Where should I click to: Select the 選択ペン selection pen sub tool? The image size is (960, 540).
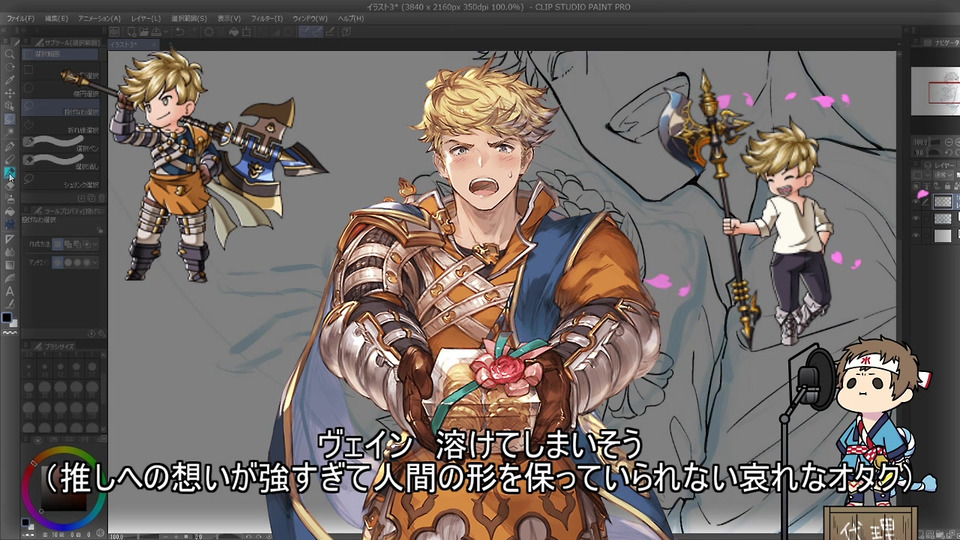click(60, 144)
